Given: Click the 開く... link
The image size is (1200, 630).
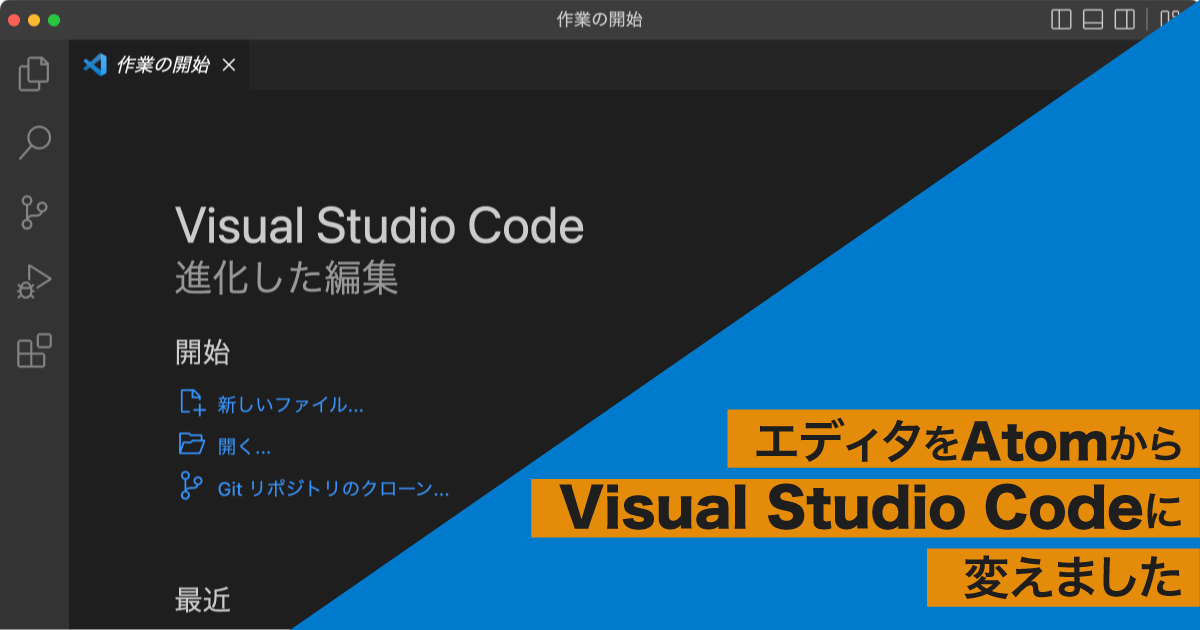Looking at the screenshot, I should tap(244, 446).
